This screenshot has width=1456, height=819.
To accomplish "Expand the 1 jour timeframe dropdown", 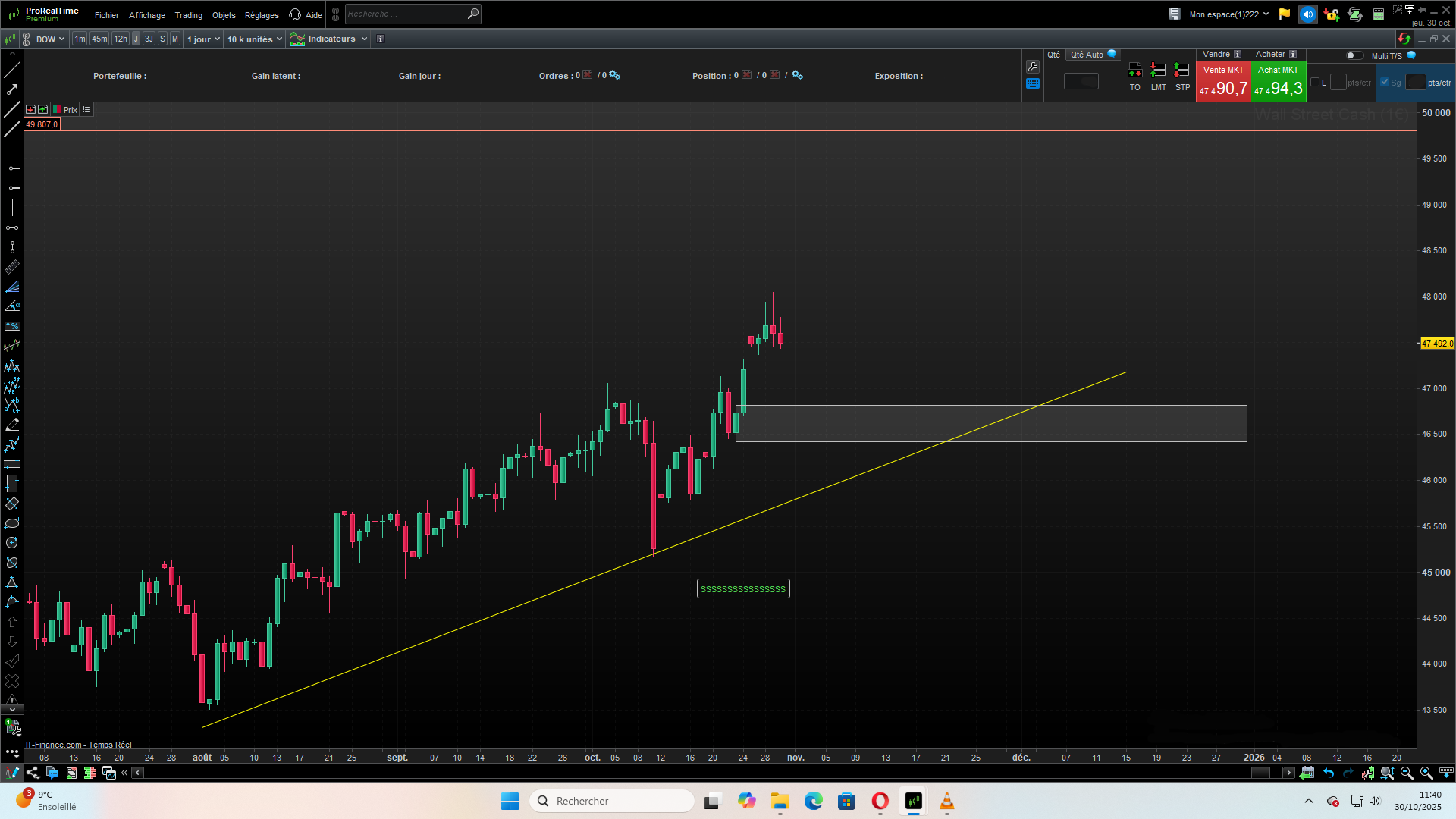I will click(203, 39).
